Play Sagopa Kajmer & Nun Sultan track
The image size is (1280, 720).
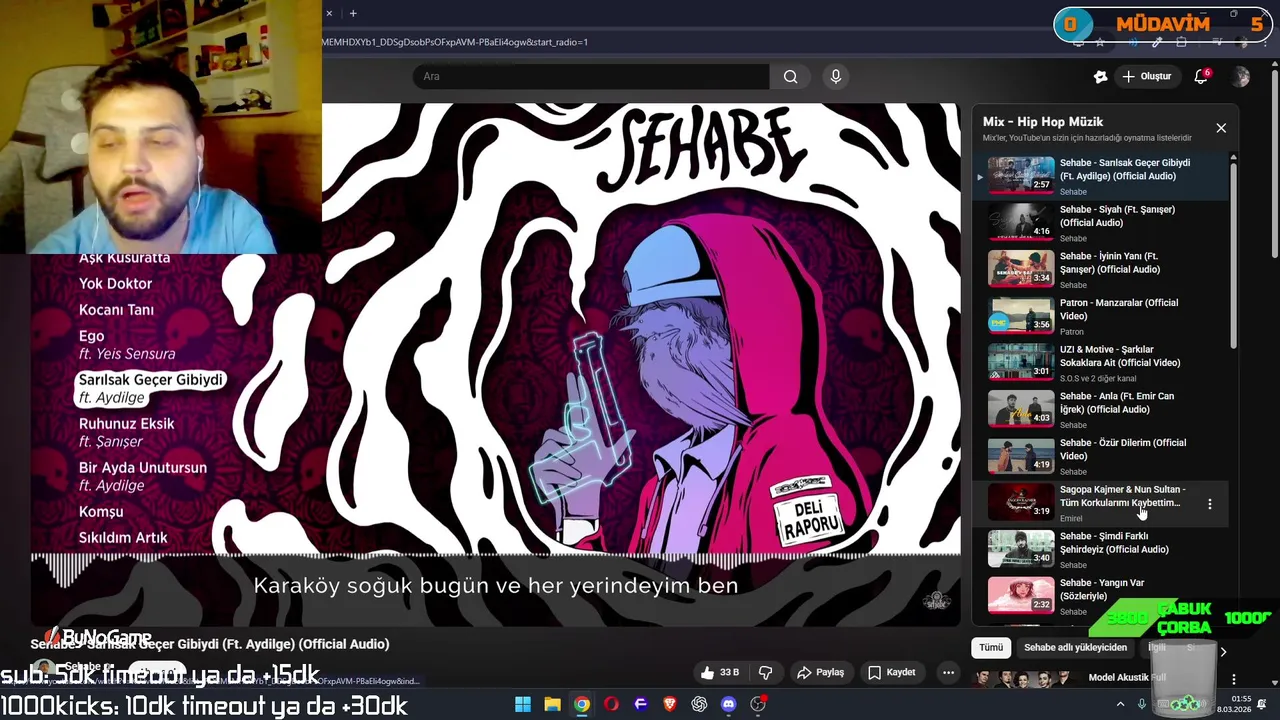[1102, 503]
